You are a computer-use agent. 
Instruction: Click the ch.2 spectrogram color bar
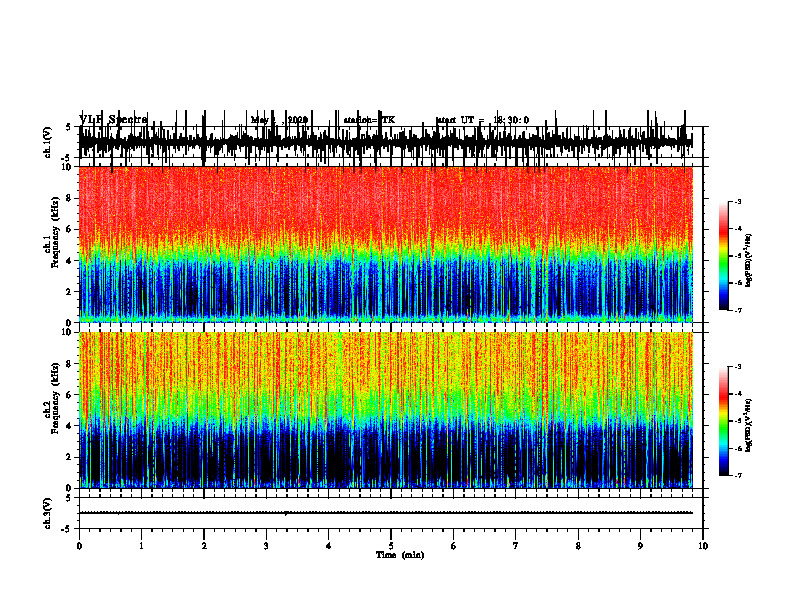(x=724, y=421)
